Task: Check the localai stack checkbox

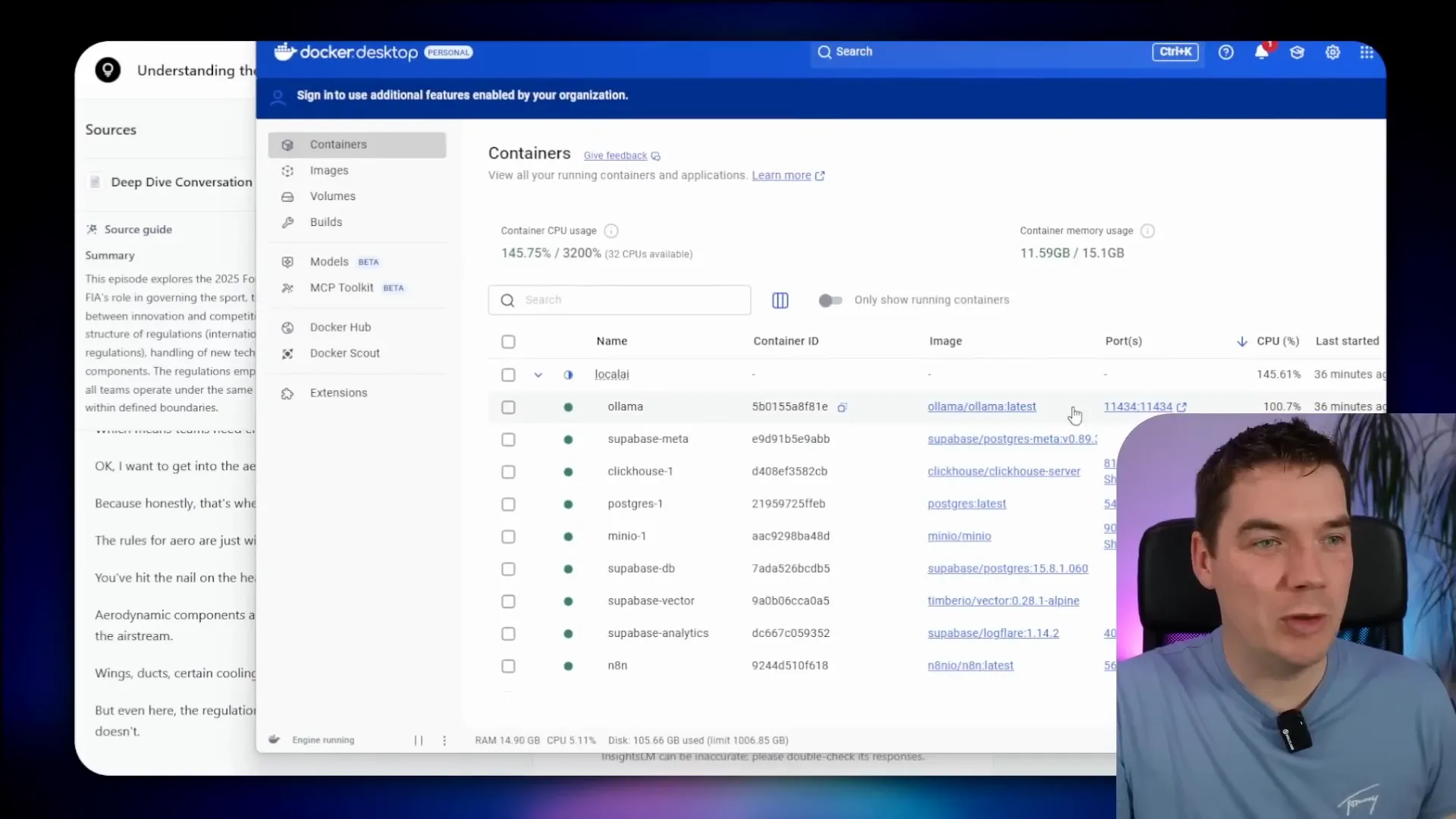Action: [x=508, y=375]
